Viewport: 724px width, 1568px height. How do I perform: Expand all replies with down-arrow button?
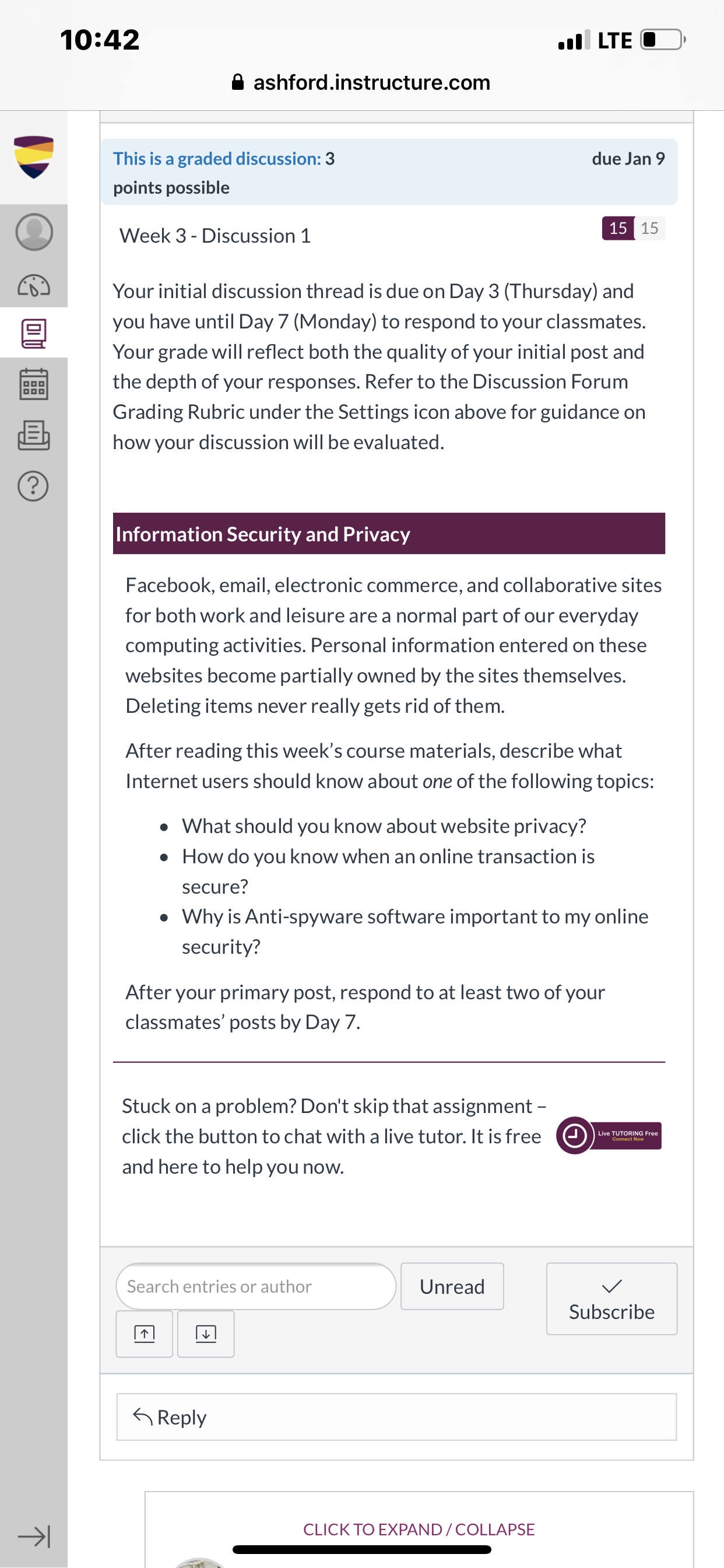(x=206, y=1333)
